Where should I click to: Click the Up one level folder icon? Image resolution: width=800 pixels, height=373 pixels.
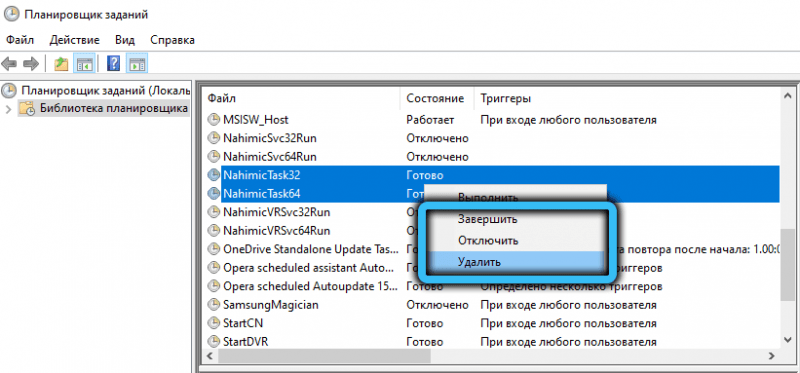(61, 64)
